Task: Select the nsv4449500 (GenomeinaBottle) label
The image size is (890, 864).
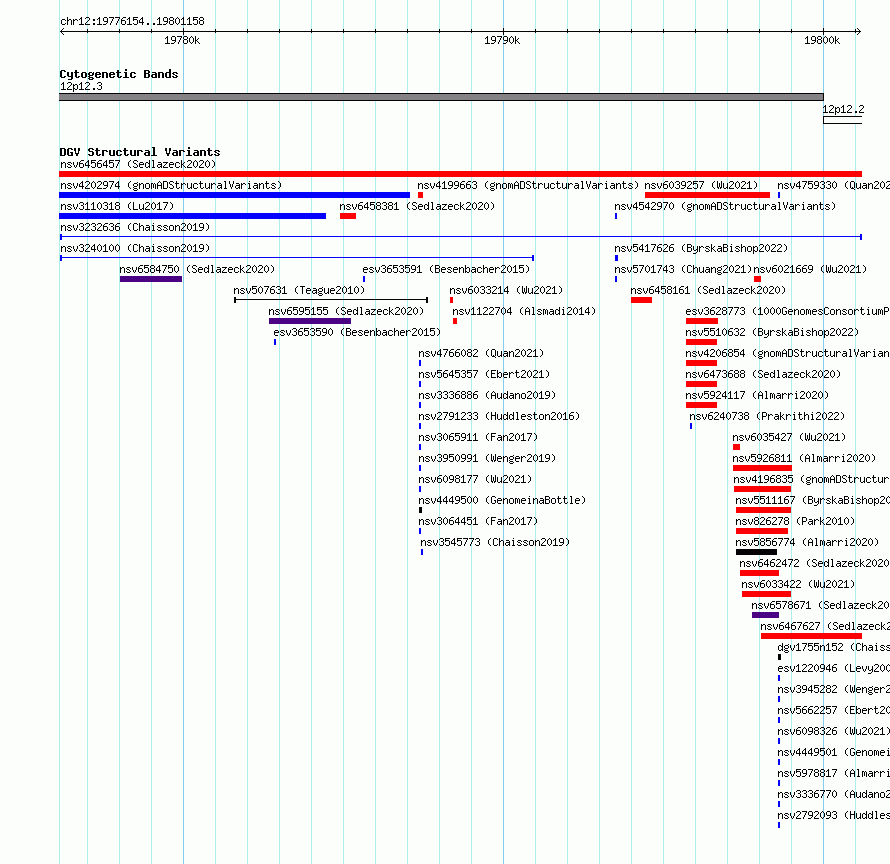Action: point(502,500)
